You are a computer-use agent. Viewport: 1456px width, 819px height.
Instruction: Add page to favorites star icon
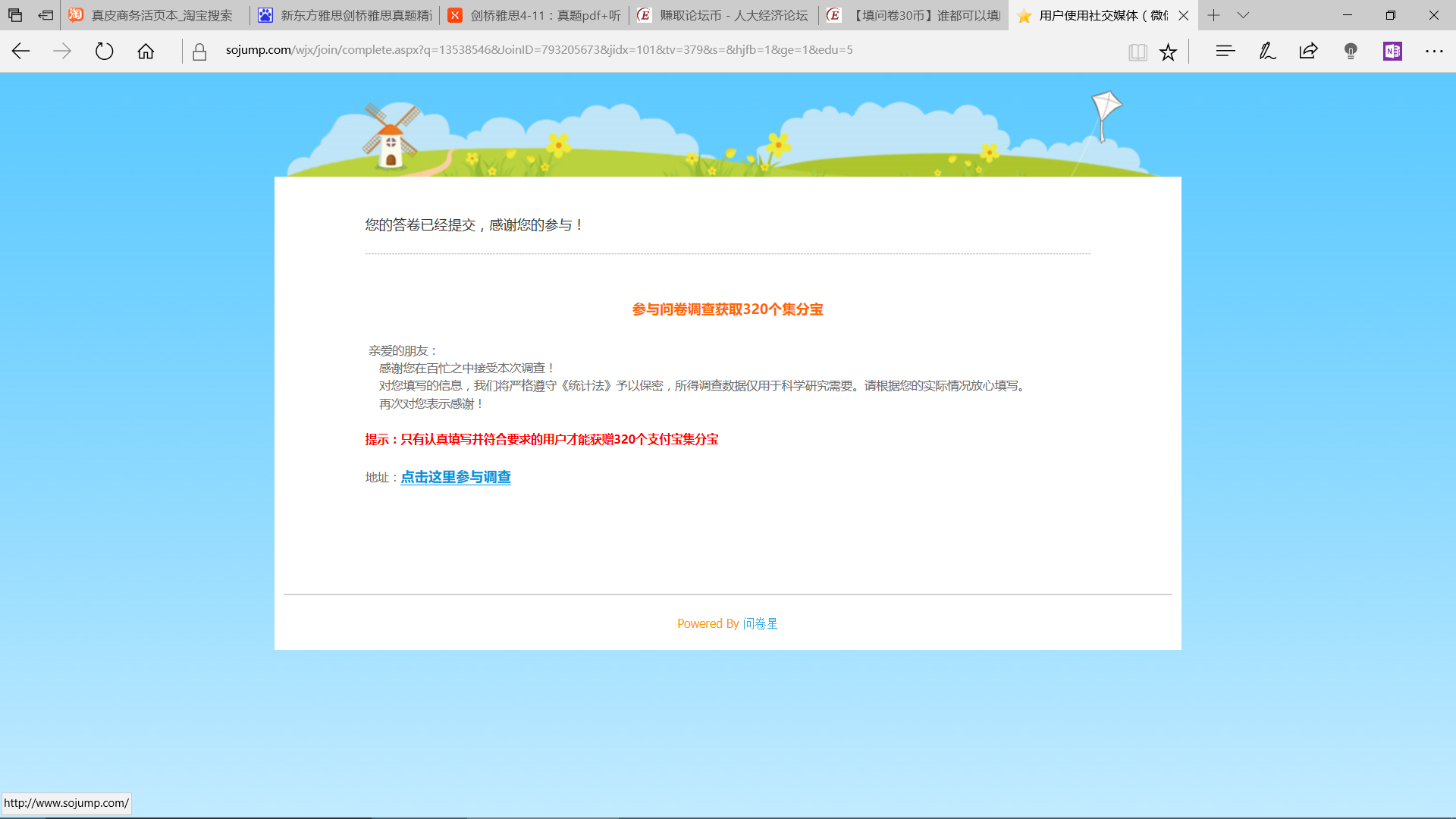point(1168,52)
